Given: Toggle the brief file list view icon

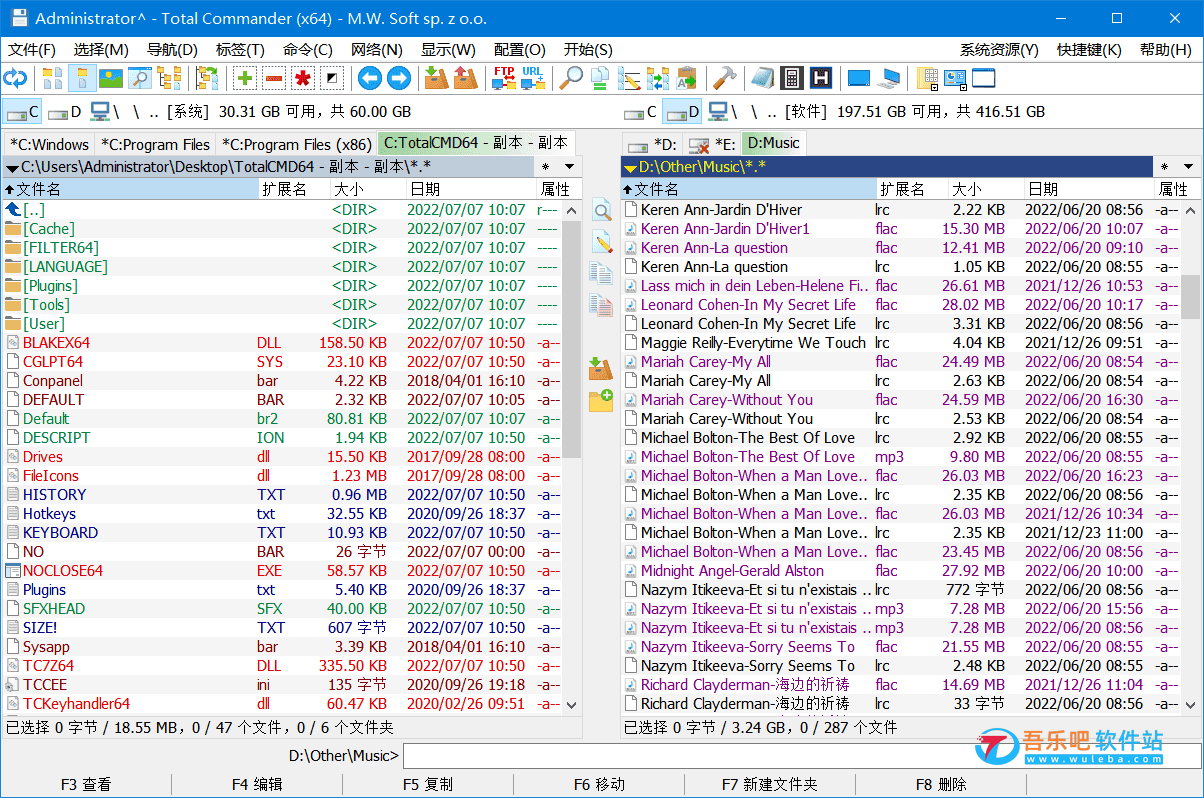Looking at the screenshot, I should click(x=53, y=78).
